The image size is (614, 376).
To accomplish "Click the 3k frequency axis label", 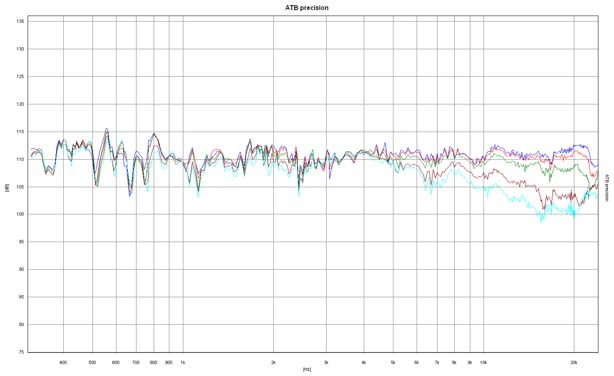I will coord(326,363).
